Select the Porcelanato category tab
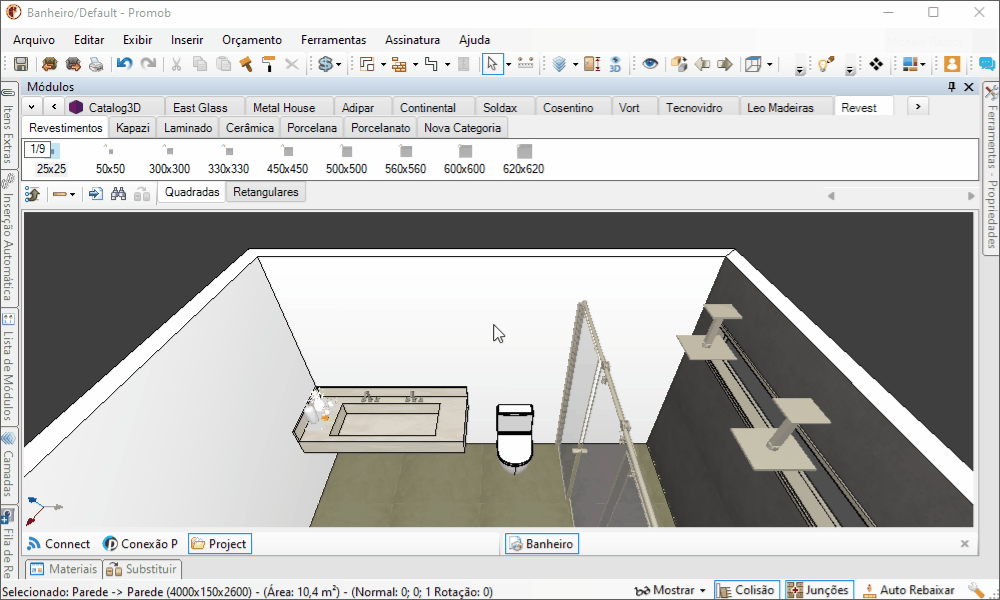This screenshot has width=1000, height=600. [x=381, y=128]
